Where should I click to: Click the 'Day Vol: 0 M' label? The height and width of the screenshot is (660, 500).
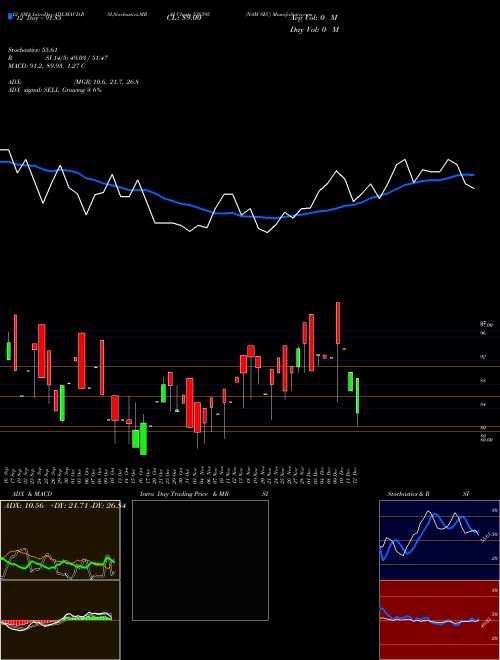pos(314,30)
